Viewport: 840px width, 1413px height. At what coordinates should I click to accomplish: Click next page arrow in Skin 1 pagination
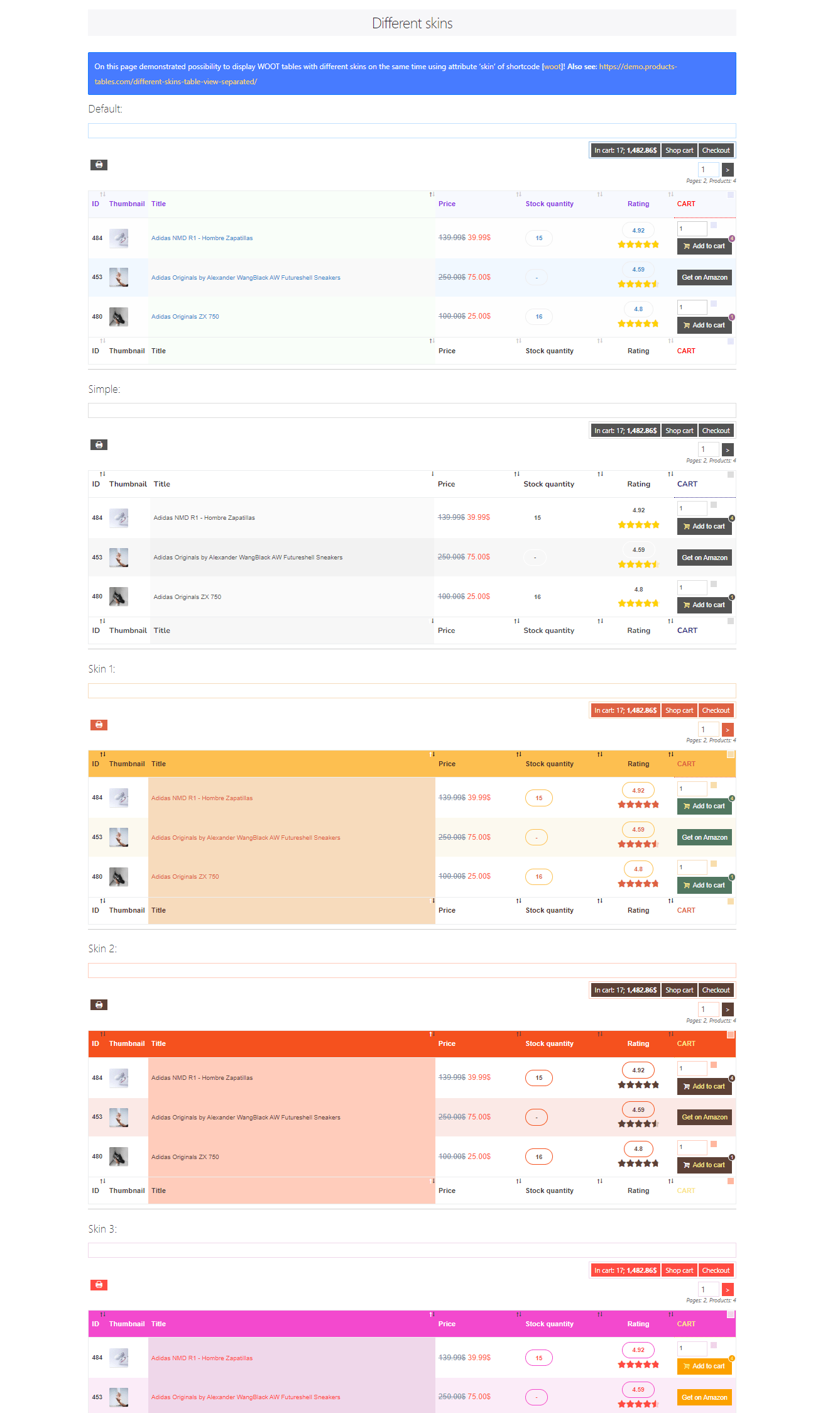(728, 730)
